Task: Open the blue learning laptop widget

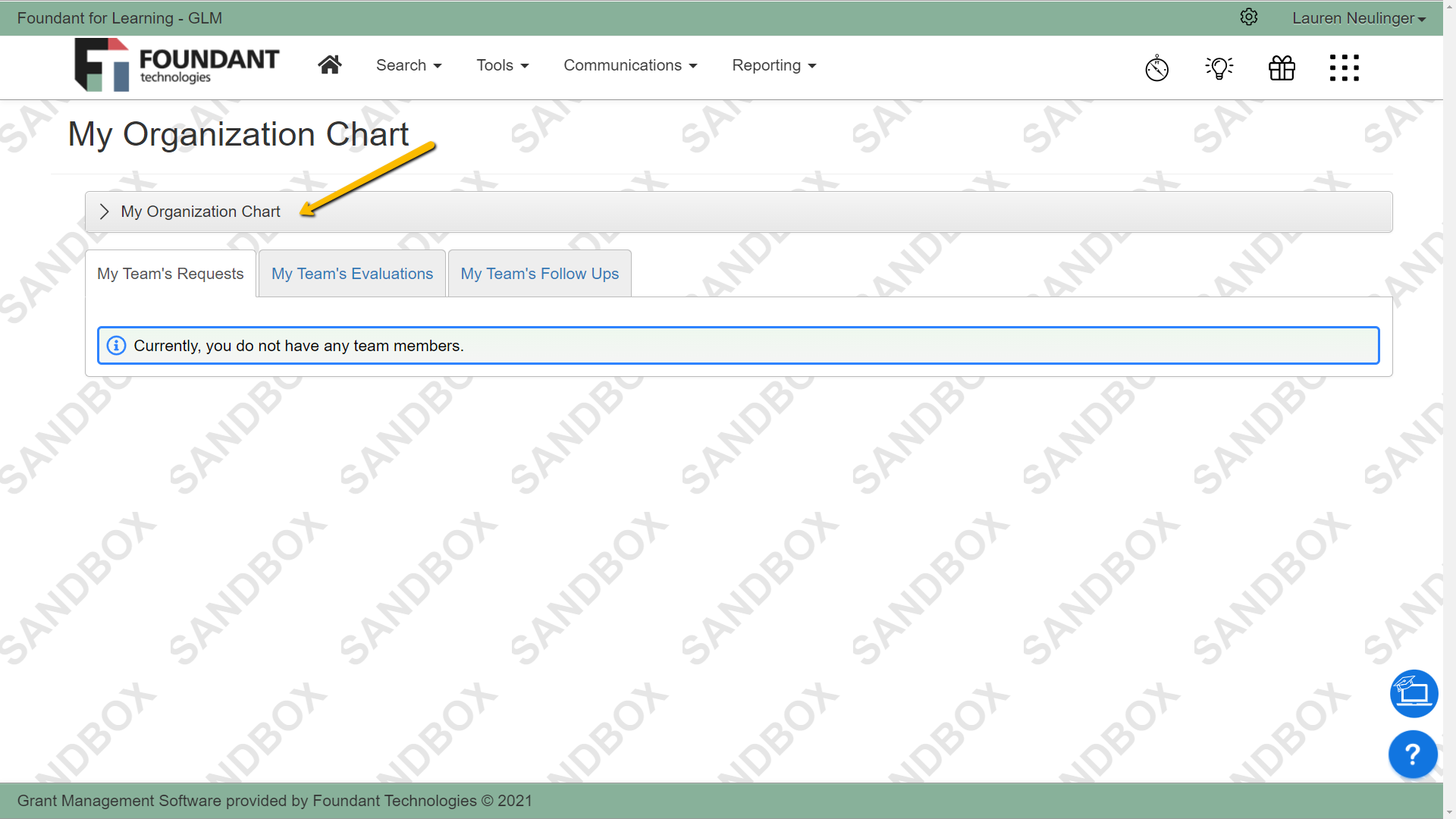Action: click(1414, 693)
